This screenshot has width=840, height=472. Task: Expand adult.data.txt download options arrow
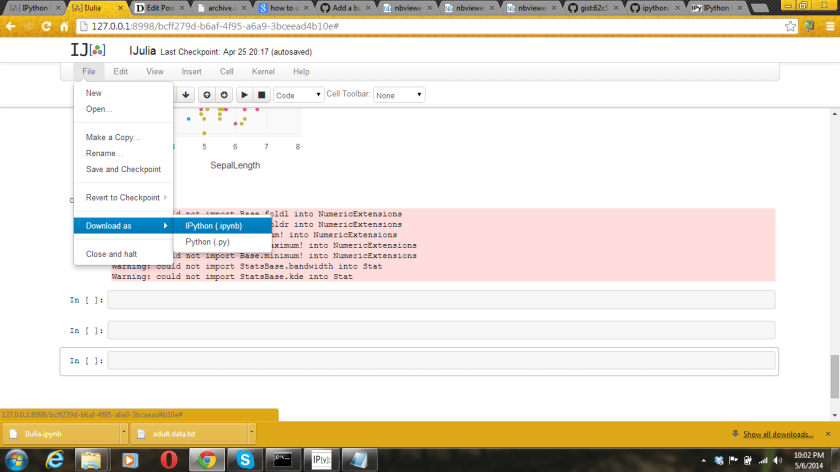click(x=251, y=434)
